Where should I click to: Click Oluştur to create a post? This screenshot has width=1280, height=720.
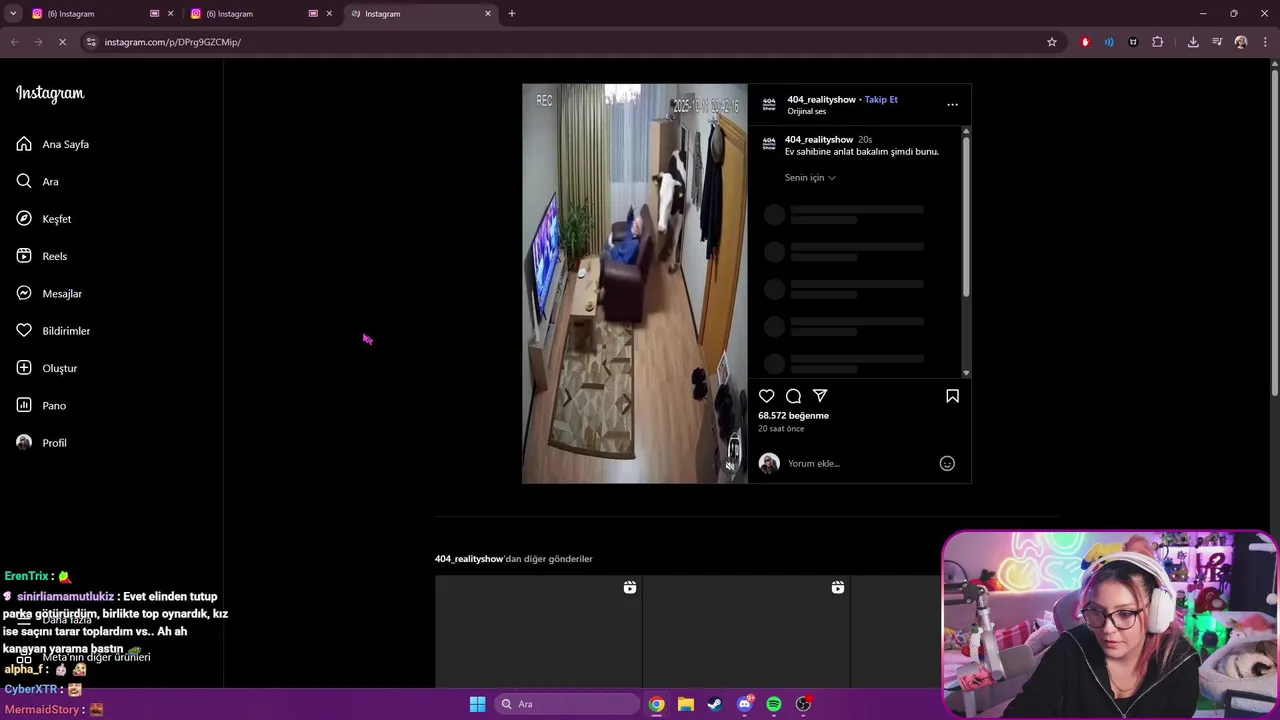[46, 368]
